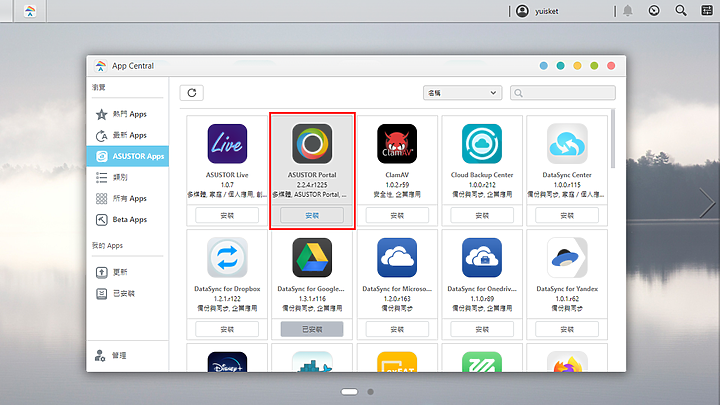
Task: Open the exFAT app icon
Action: 397,362
